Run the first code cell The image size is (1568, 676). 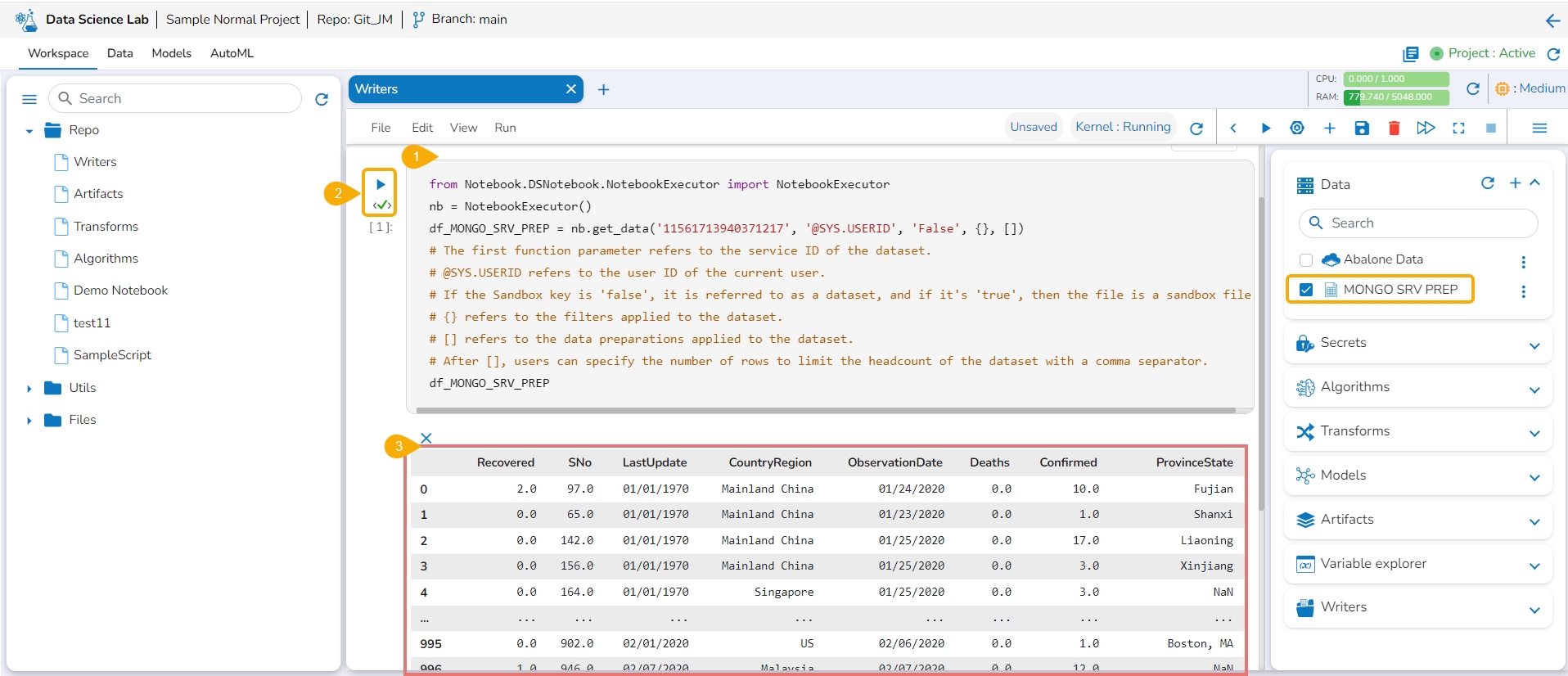[381, 184]
